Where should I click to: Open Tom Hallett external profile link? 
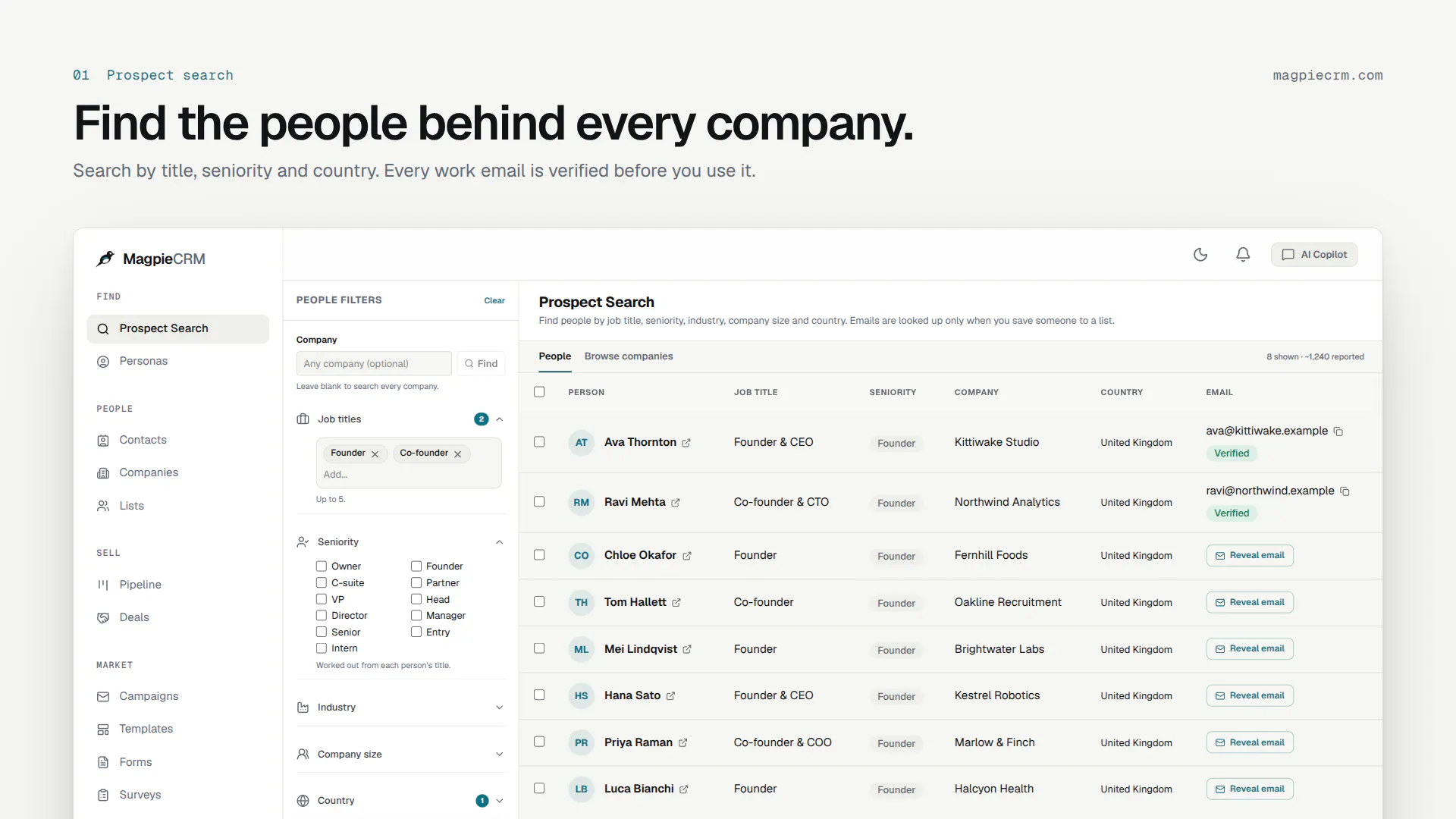point(676,603)
